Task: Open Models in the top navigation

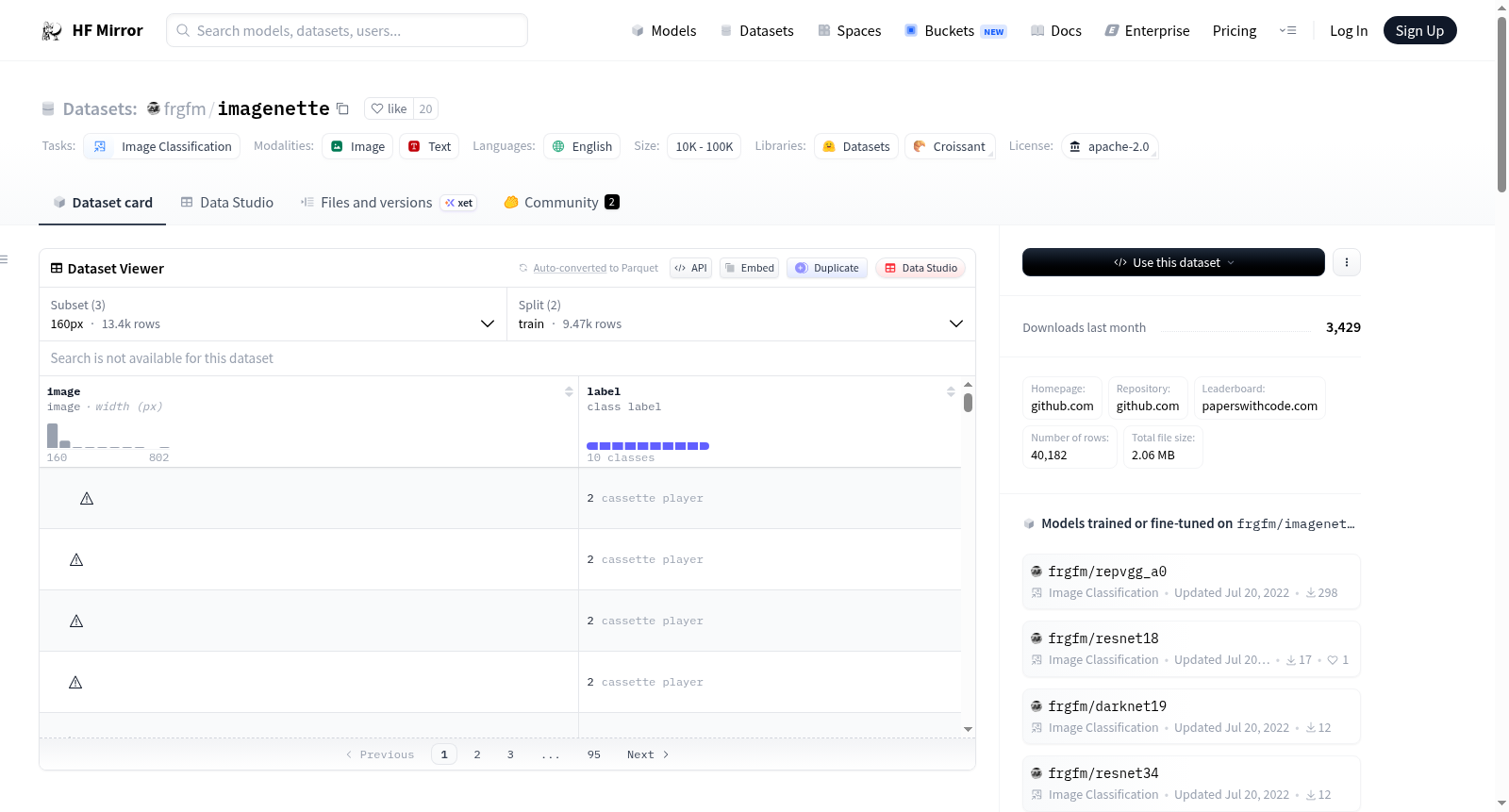Action: point(664,31)
